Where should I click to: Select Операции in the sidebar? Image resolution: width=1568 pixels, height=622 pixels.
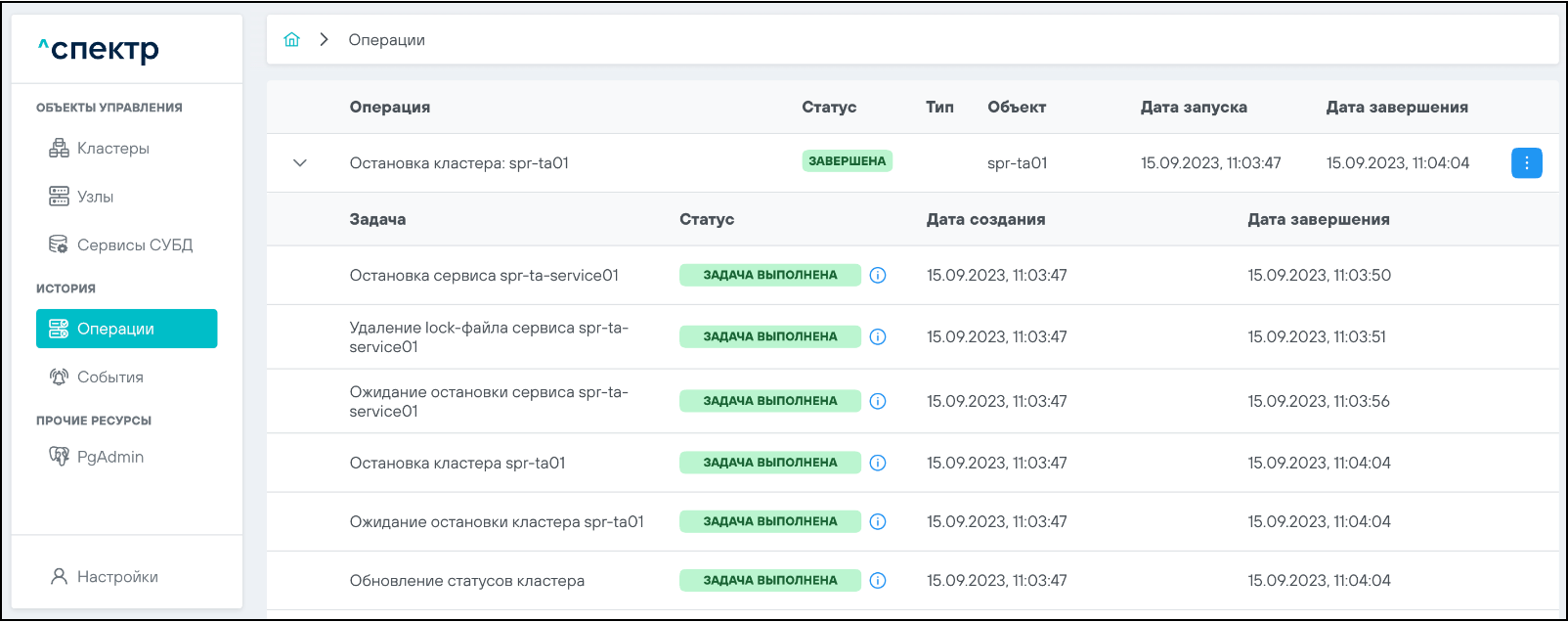(126, 329)
